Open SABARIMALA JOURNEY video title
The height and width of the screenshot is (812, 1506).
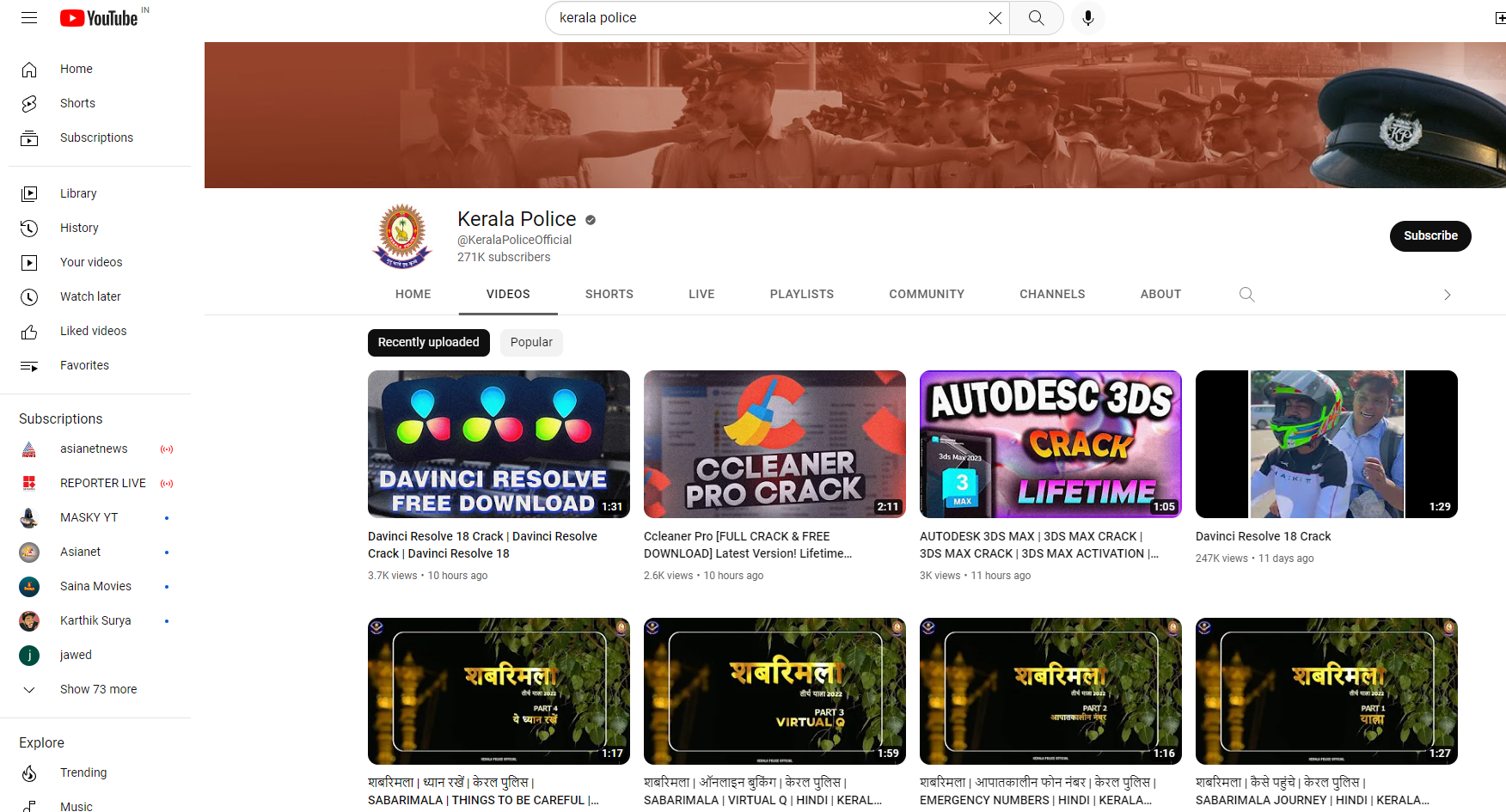tap(1313, 791)
